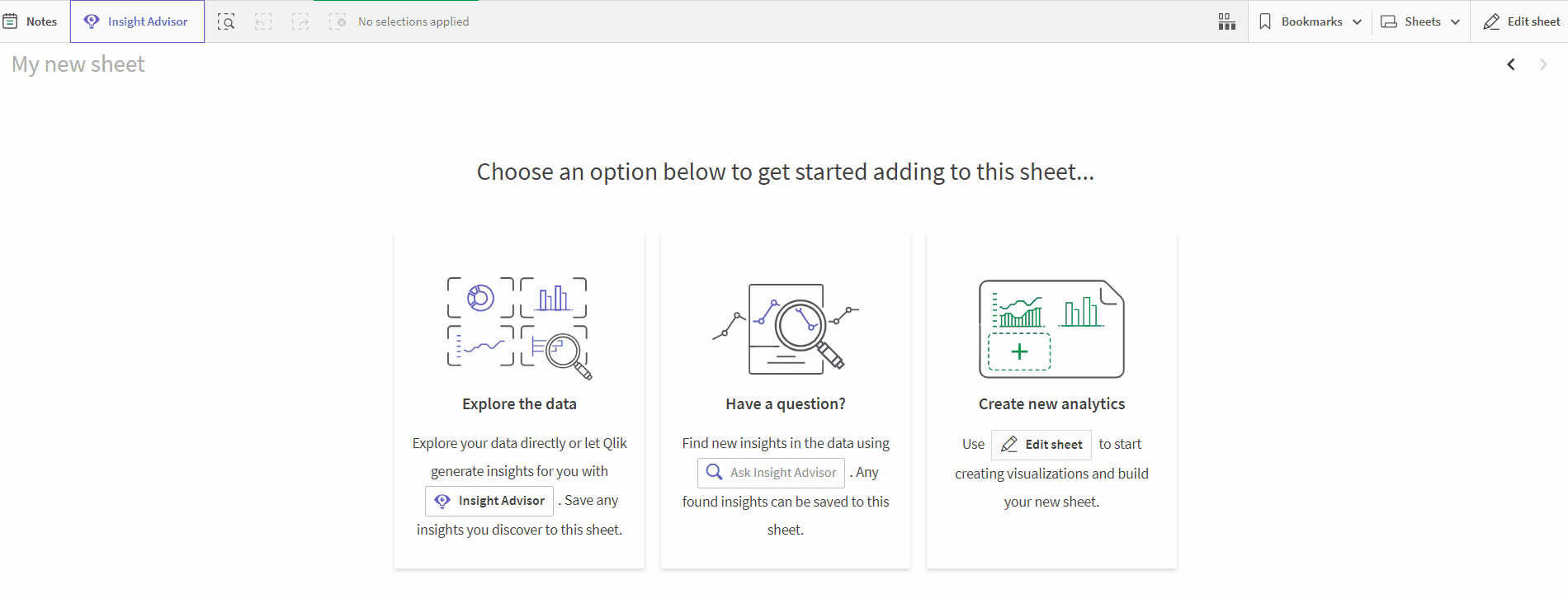Screen dimensions: 1568x599
Task: Click the Bookmarks ribbon icon
Action: coord(1265,21)
